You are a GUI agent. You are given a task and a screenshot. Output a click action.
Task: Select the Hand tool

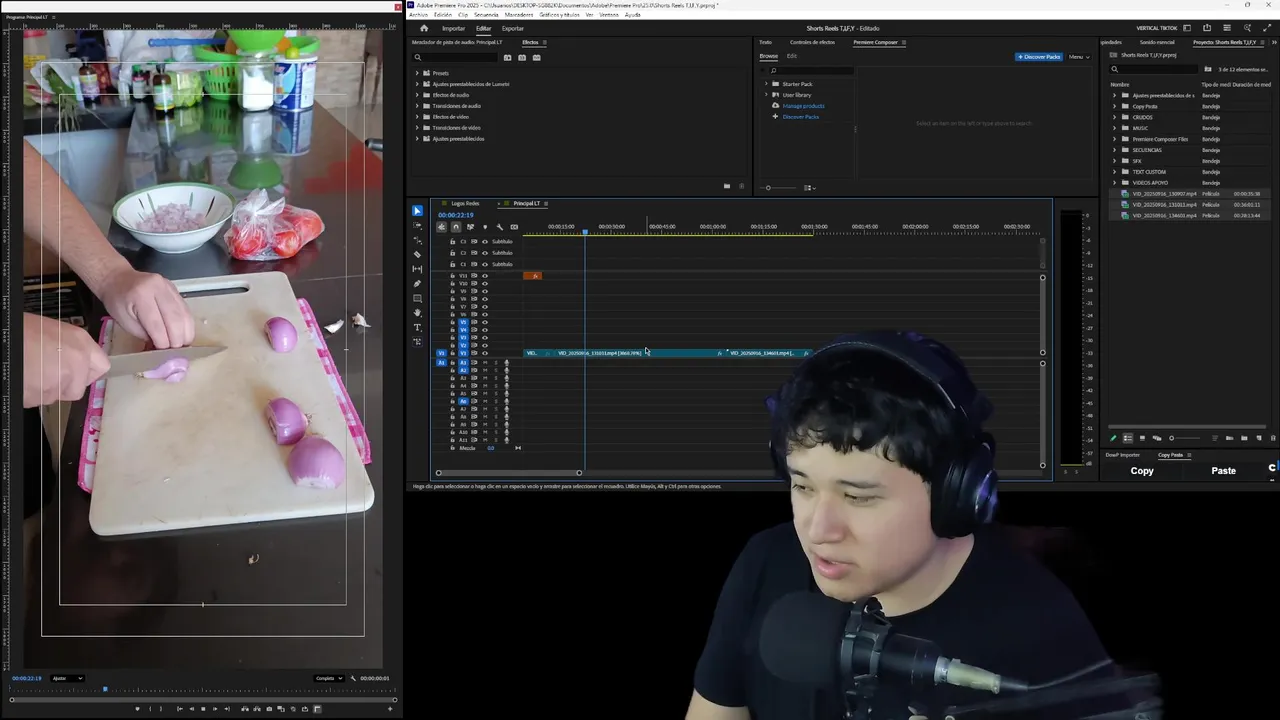pos(417,313)
